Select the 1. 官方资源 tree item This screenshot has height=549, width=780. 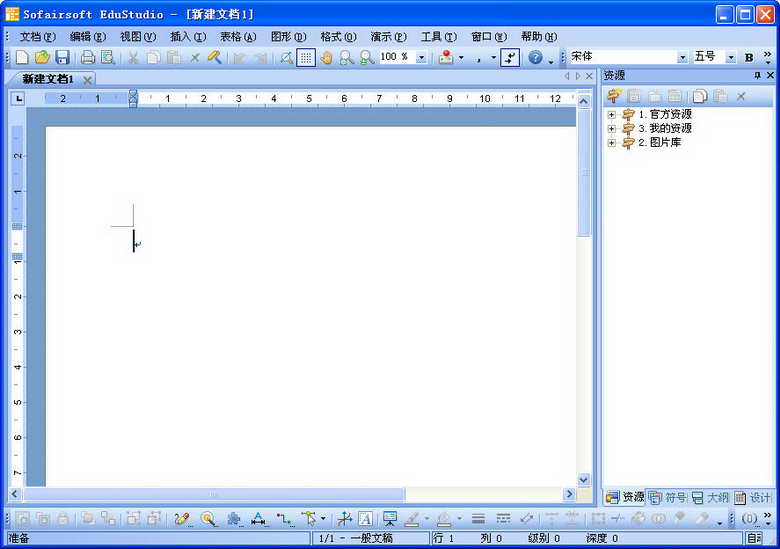(x=665, y=114)
